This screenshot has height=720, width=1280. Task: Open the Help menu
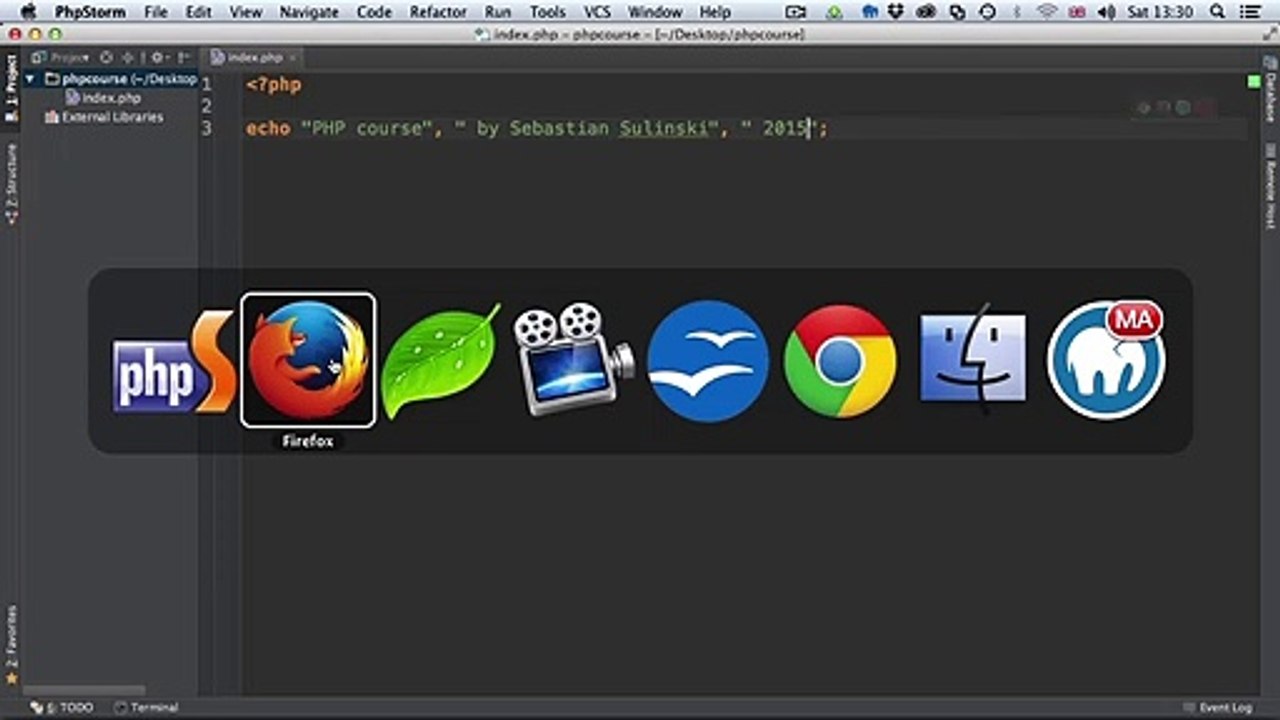pyautogui.click(x=715, y=12)
